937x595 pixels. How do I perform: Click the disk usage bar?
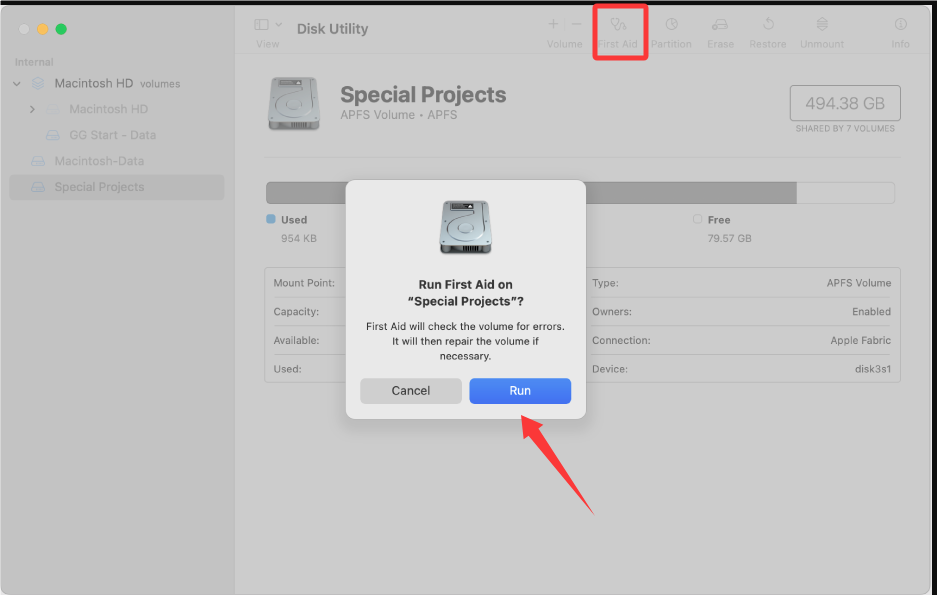tap(580, 193)
